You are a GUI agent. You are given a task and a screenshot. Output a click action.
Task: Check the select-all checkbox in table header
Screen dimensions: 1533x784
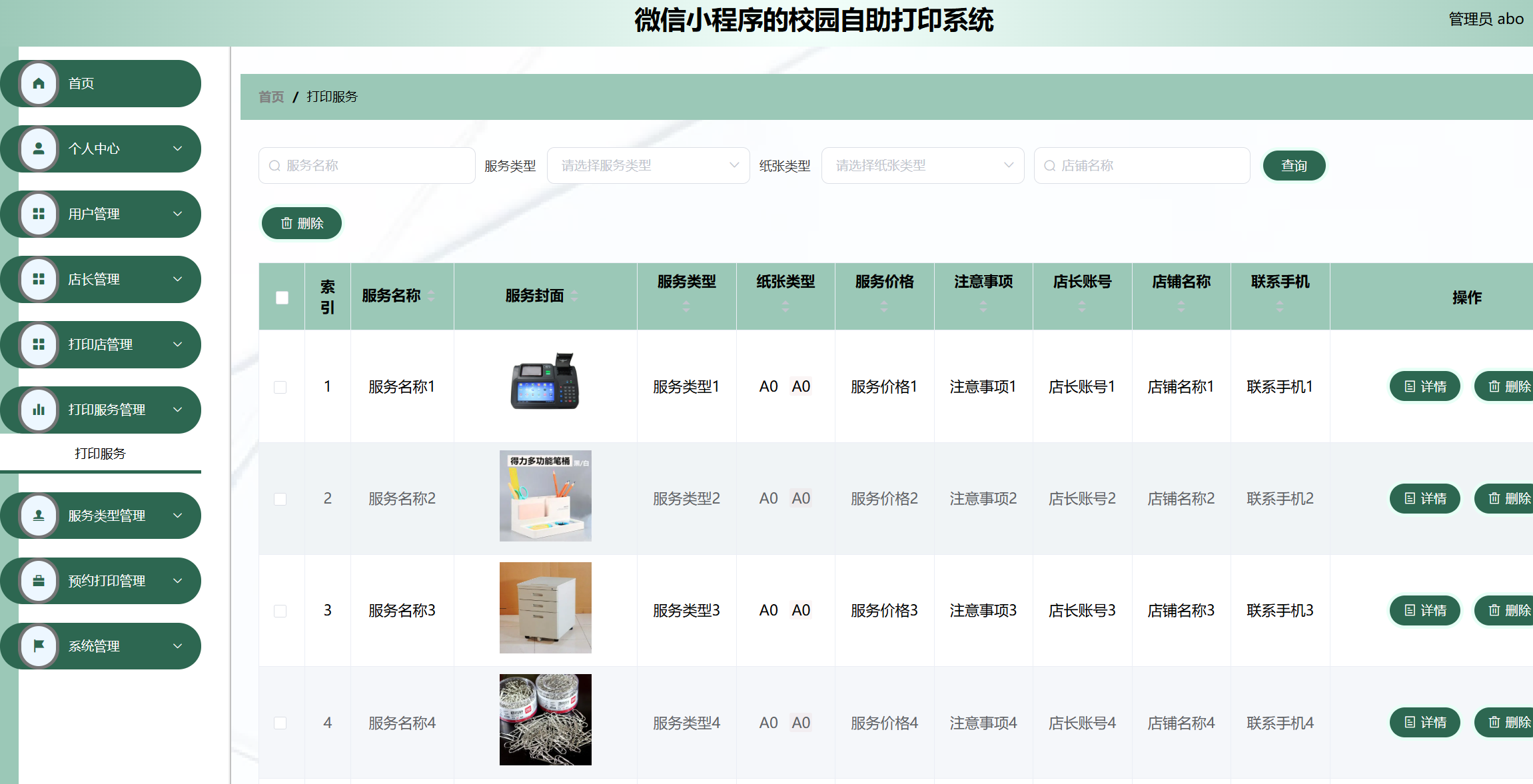tap(281, 296)
